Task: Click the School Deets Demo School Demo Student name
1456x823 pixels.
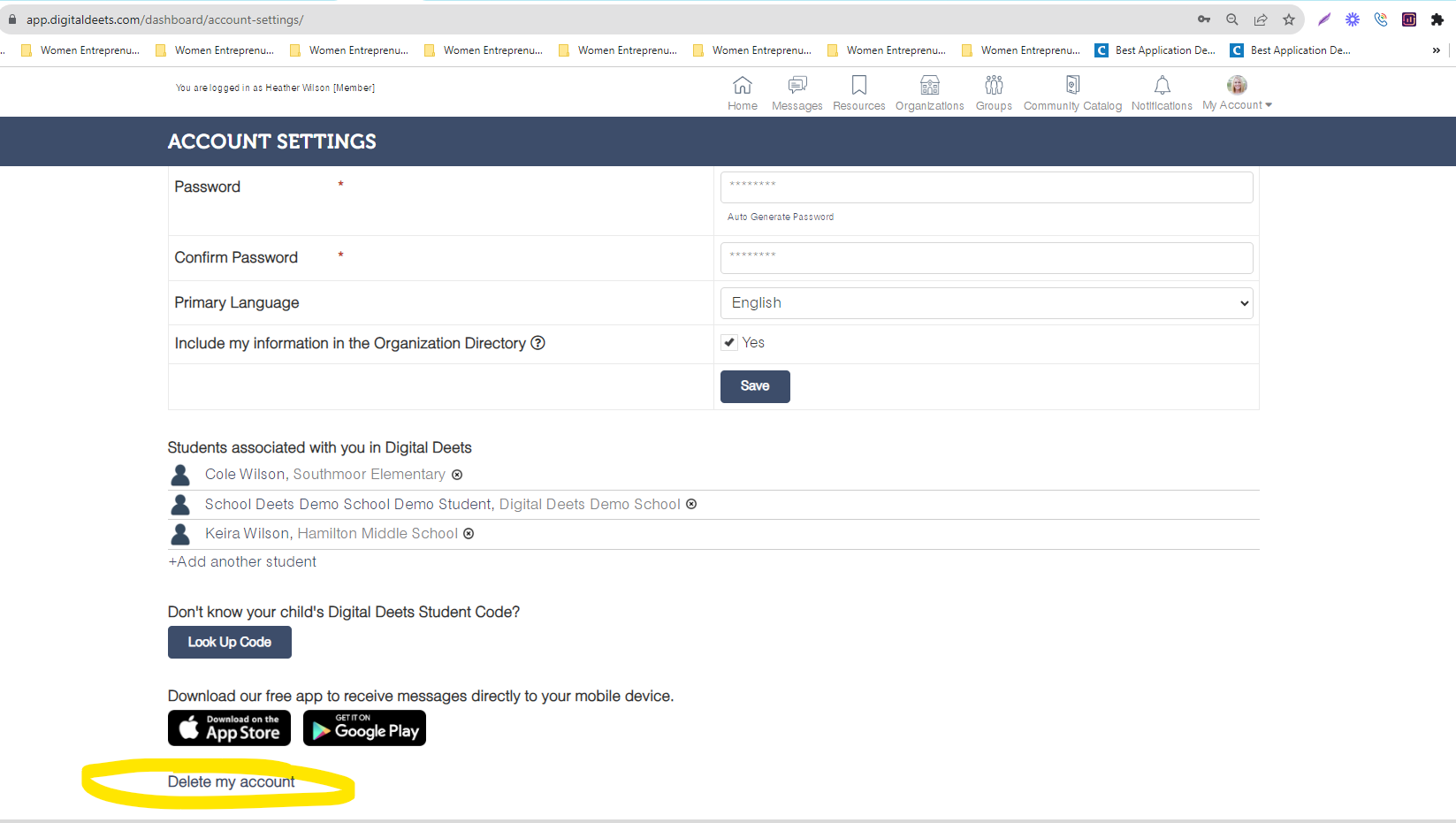Action: pos(348,504)
